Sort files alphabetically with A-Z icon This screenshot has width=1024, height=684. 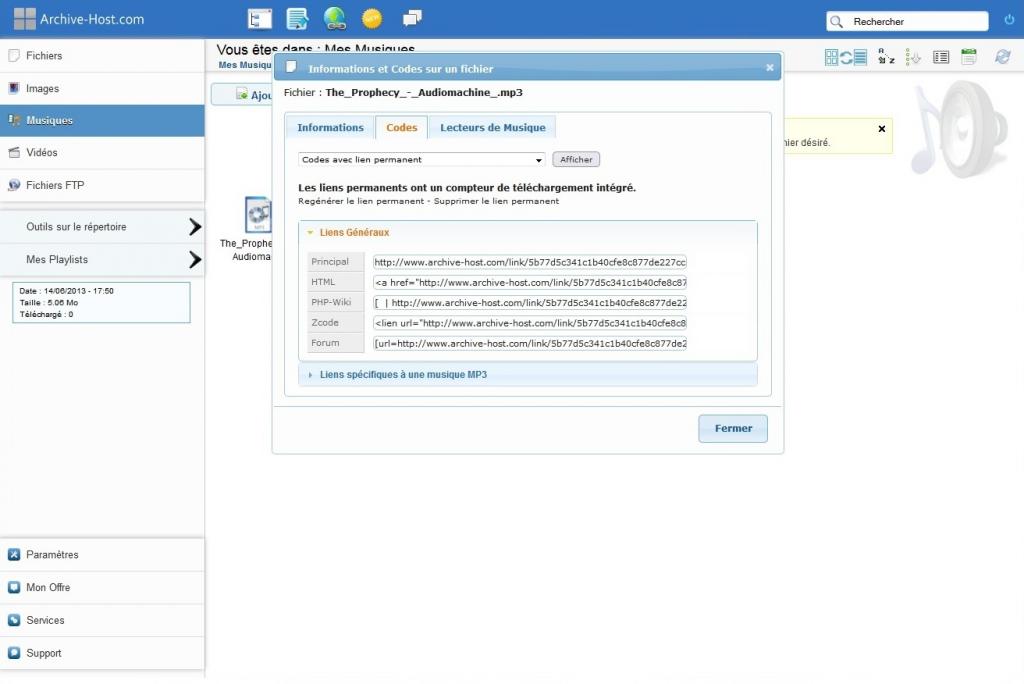tap(886, 57)
